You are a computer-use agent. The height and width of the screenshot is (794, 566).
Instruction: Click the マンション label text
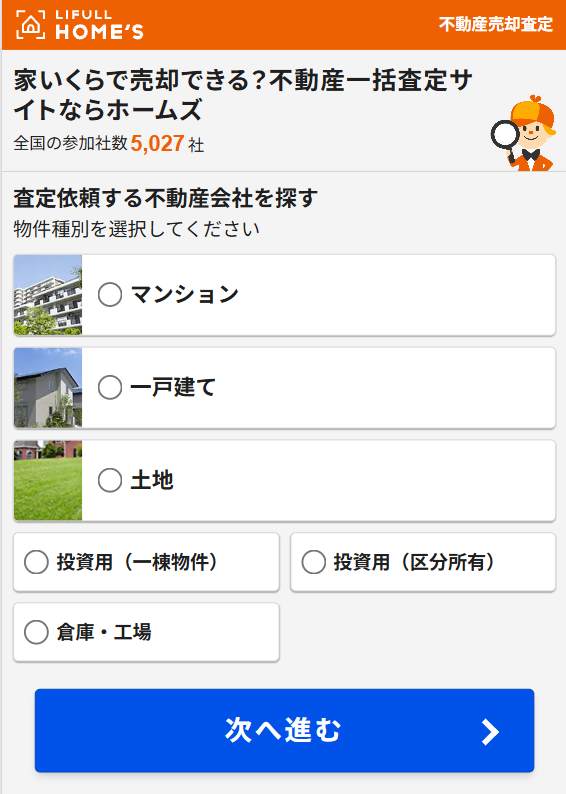185,294
